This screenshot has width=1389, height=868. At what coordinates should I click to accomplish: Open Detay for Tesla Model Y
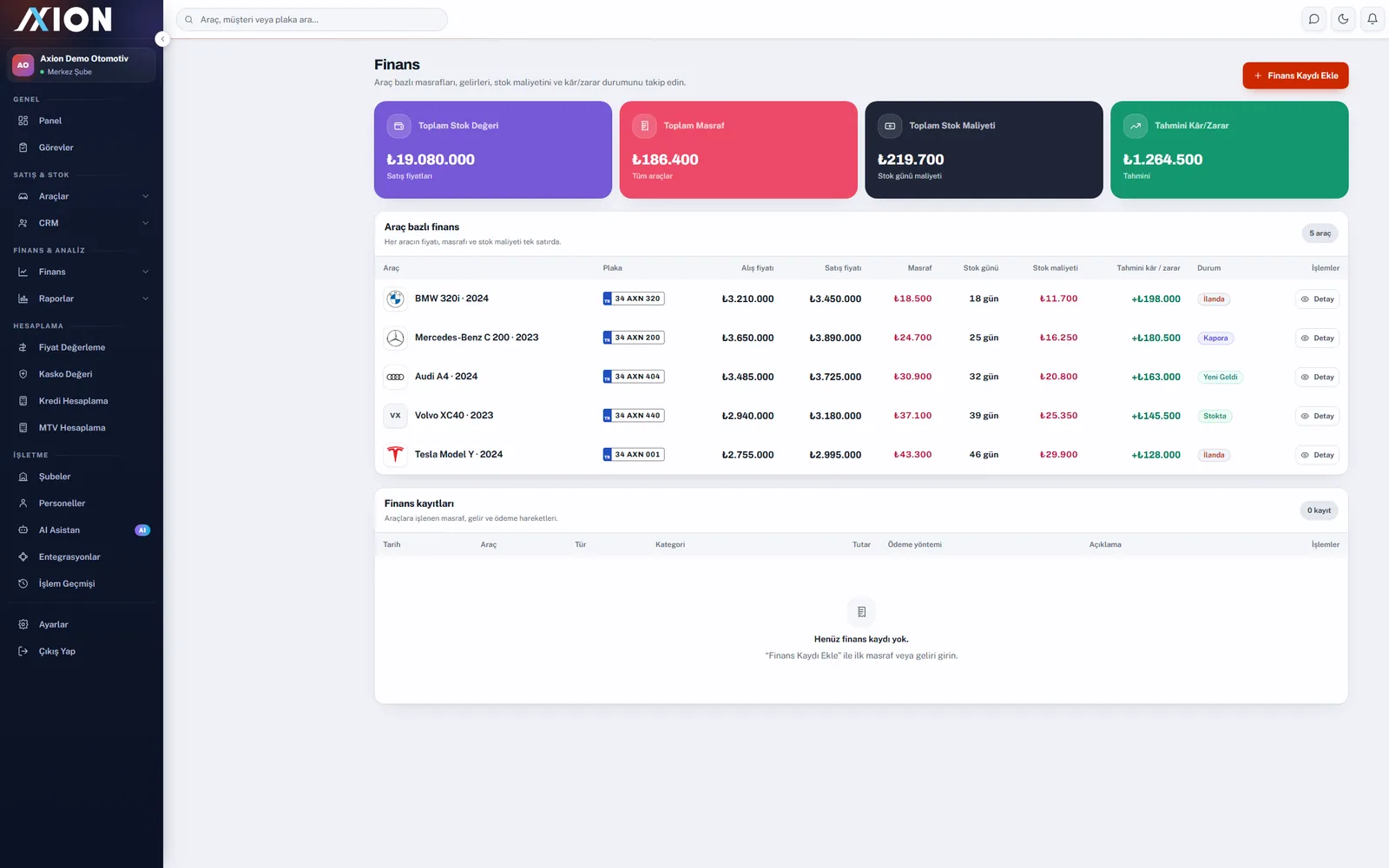click(x=1317, y=455)
